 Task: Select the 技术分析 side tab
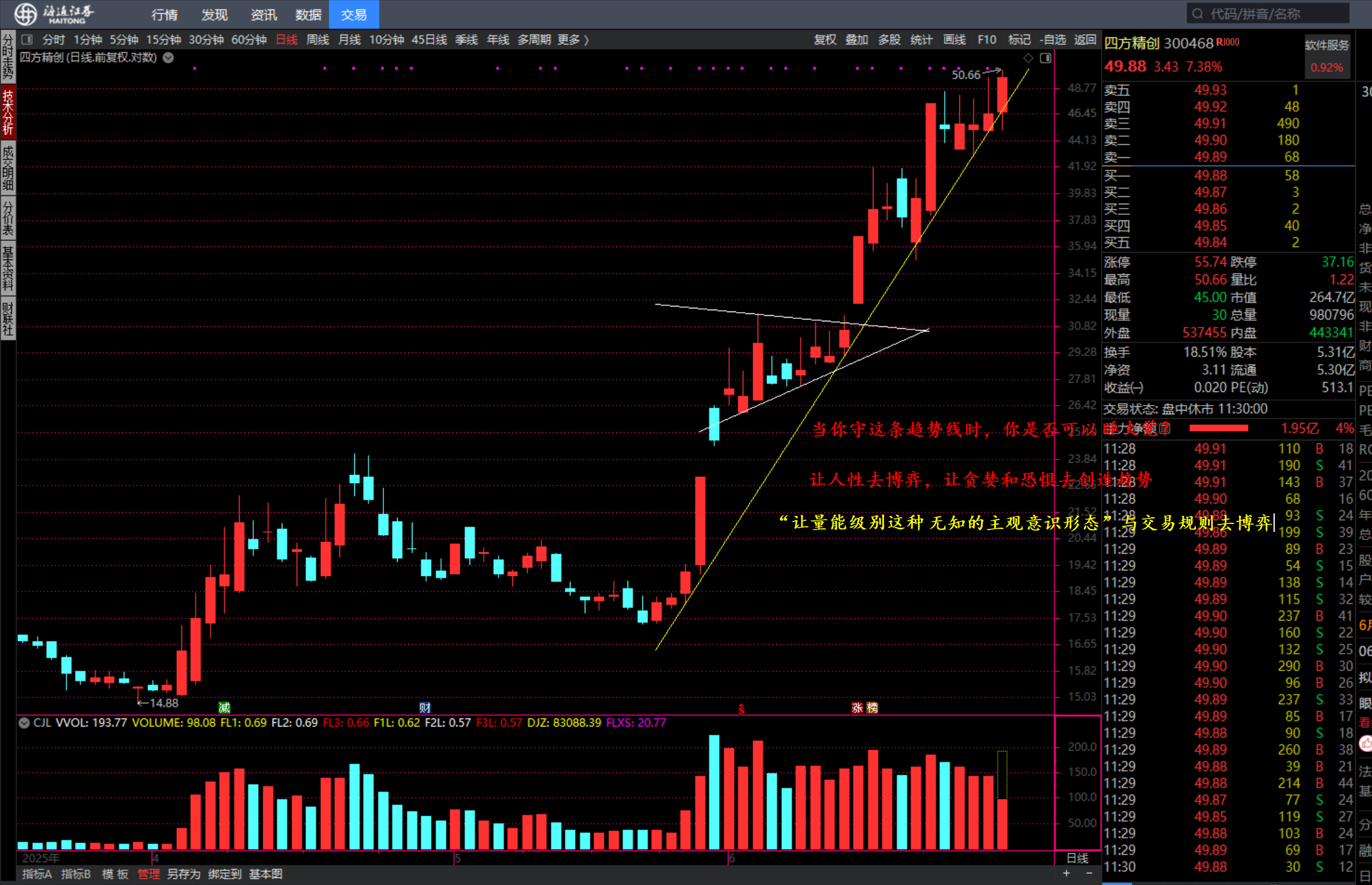tap(8, 112)
